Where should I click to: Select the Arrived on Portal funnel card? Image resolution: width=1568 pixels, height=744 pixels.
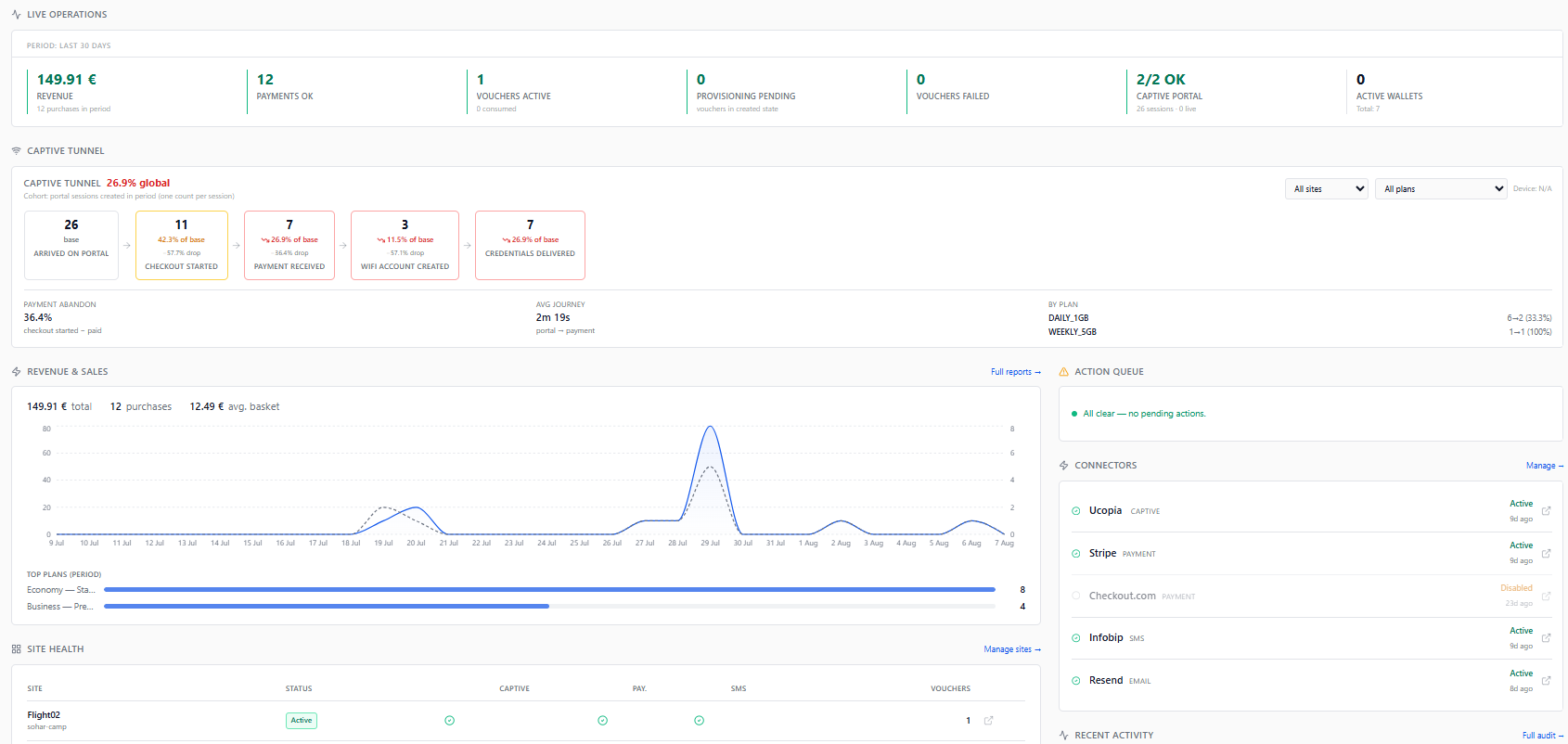(x=71, y=246)
